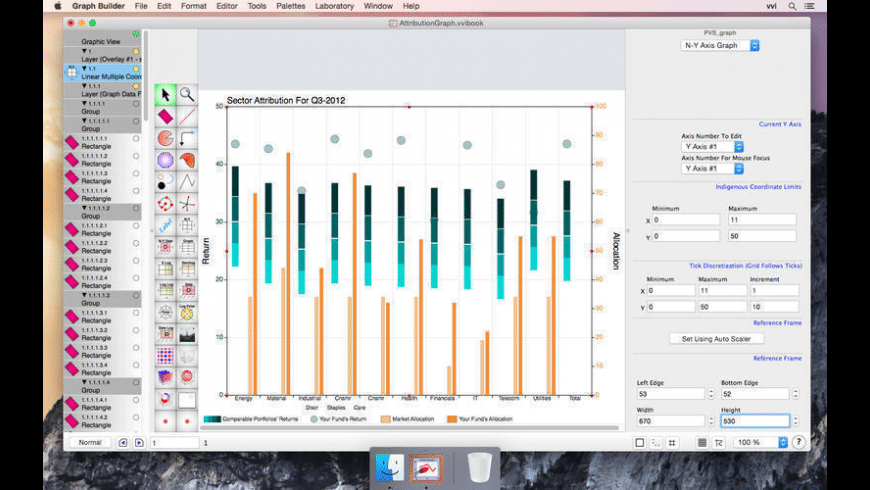Click the Tick Discretization link
Image resolution: width=870 pixels, height=490 pixels.
tap(745, 266)
